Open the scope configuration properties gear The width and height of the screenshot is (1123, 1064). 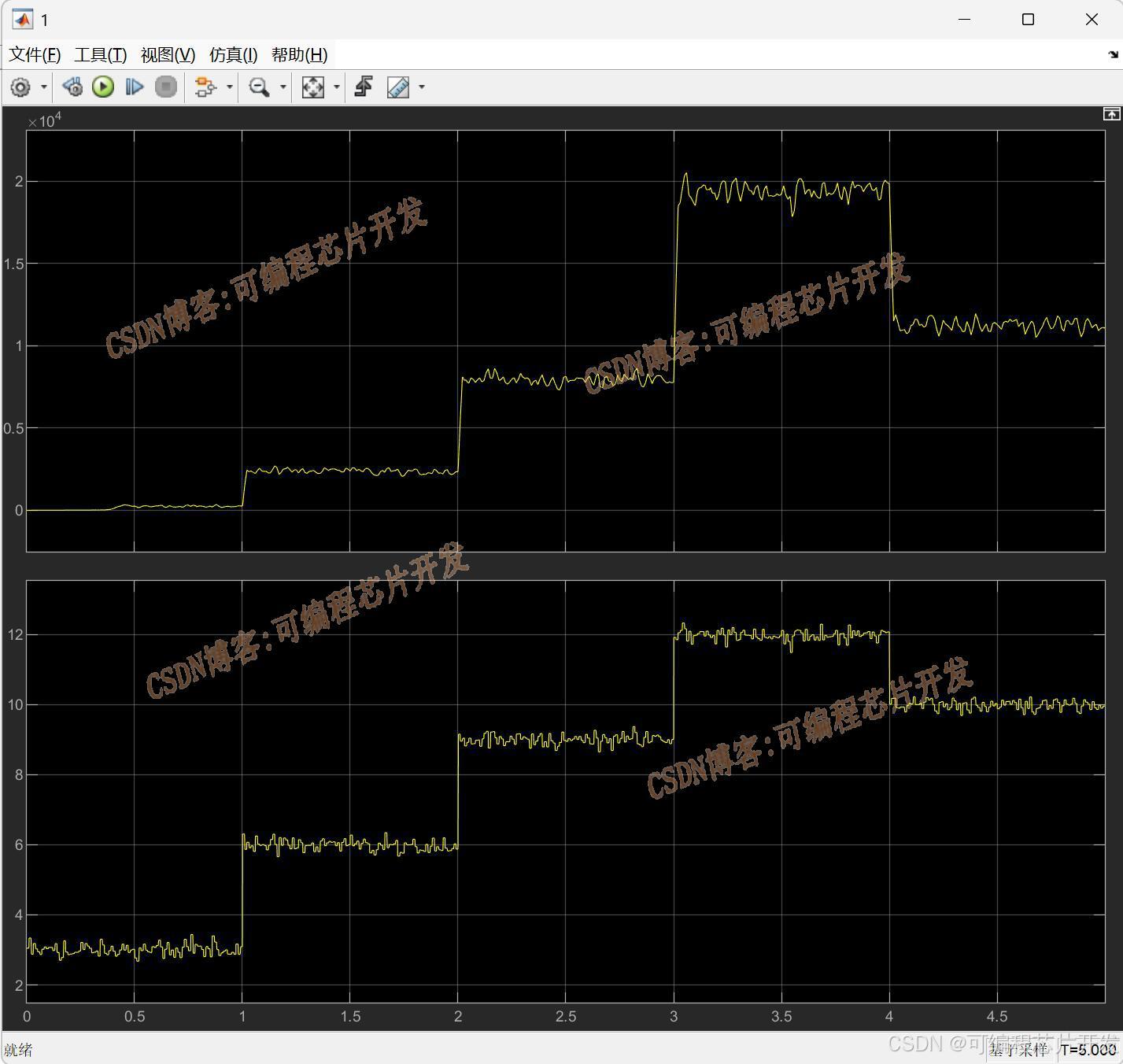click(x=20, y=87)
